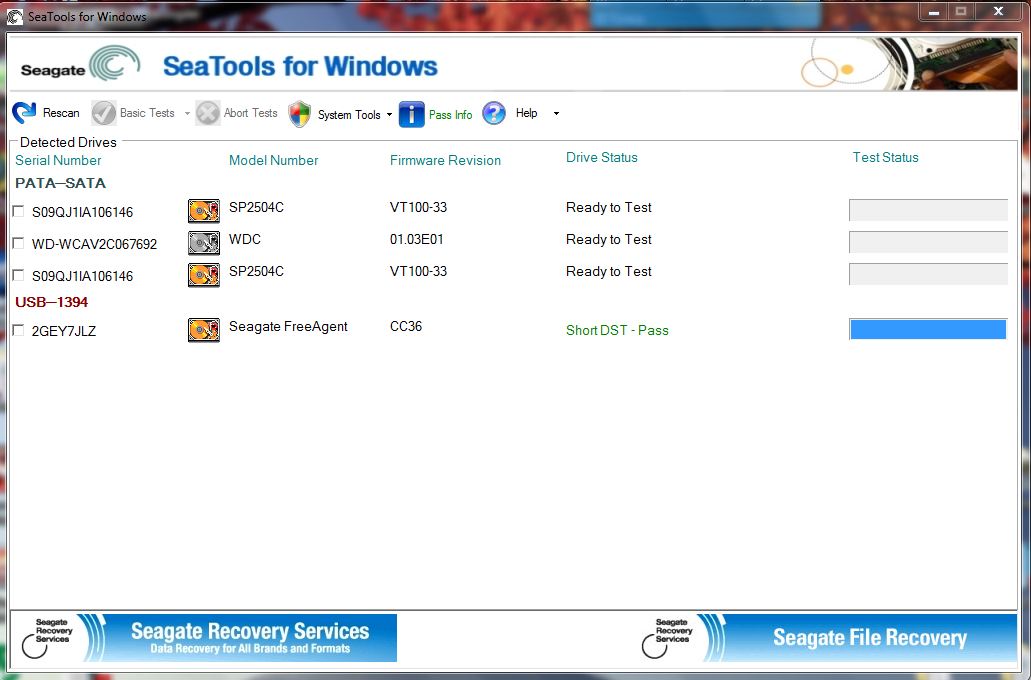This screenshot has height=680, width=1031.
Task: Click the WDC model name
Action: (x=245, y=239)
